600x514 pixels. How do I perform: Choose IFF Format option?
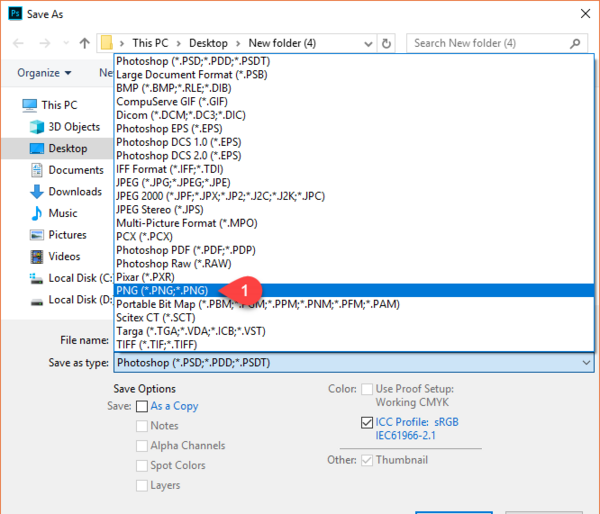point(354,169)
